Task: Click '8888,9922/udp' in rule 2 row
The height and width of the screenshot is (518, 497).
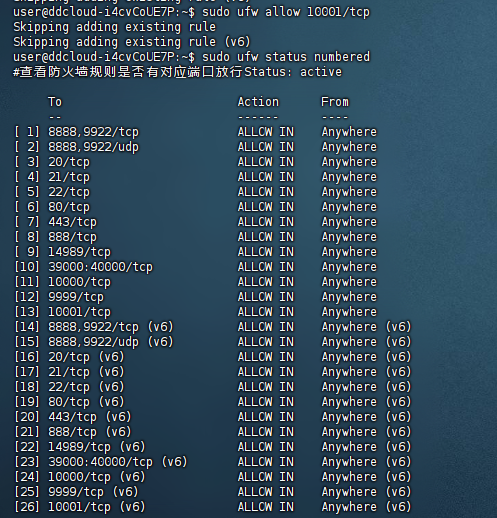Action: [x=93, y=147]
